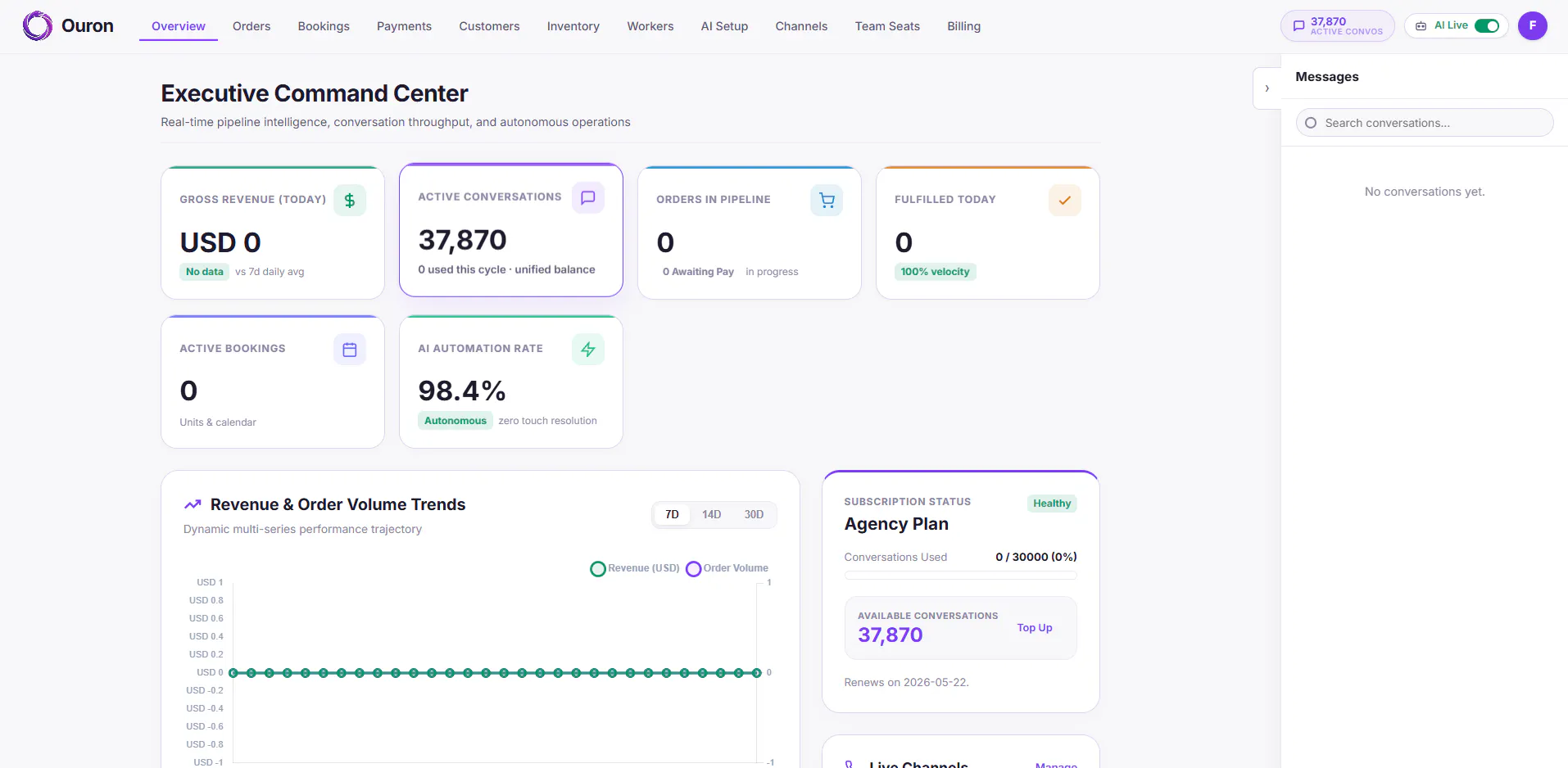Click the 'Subscription Status' label
This screenshot has width=1568, height=768.
[x=908, y=502]
